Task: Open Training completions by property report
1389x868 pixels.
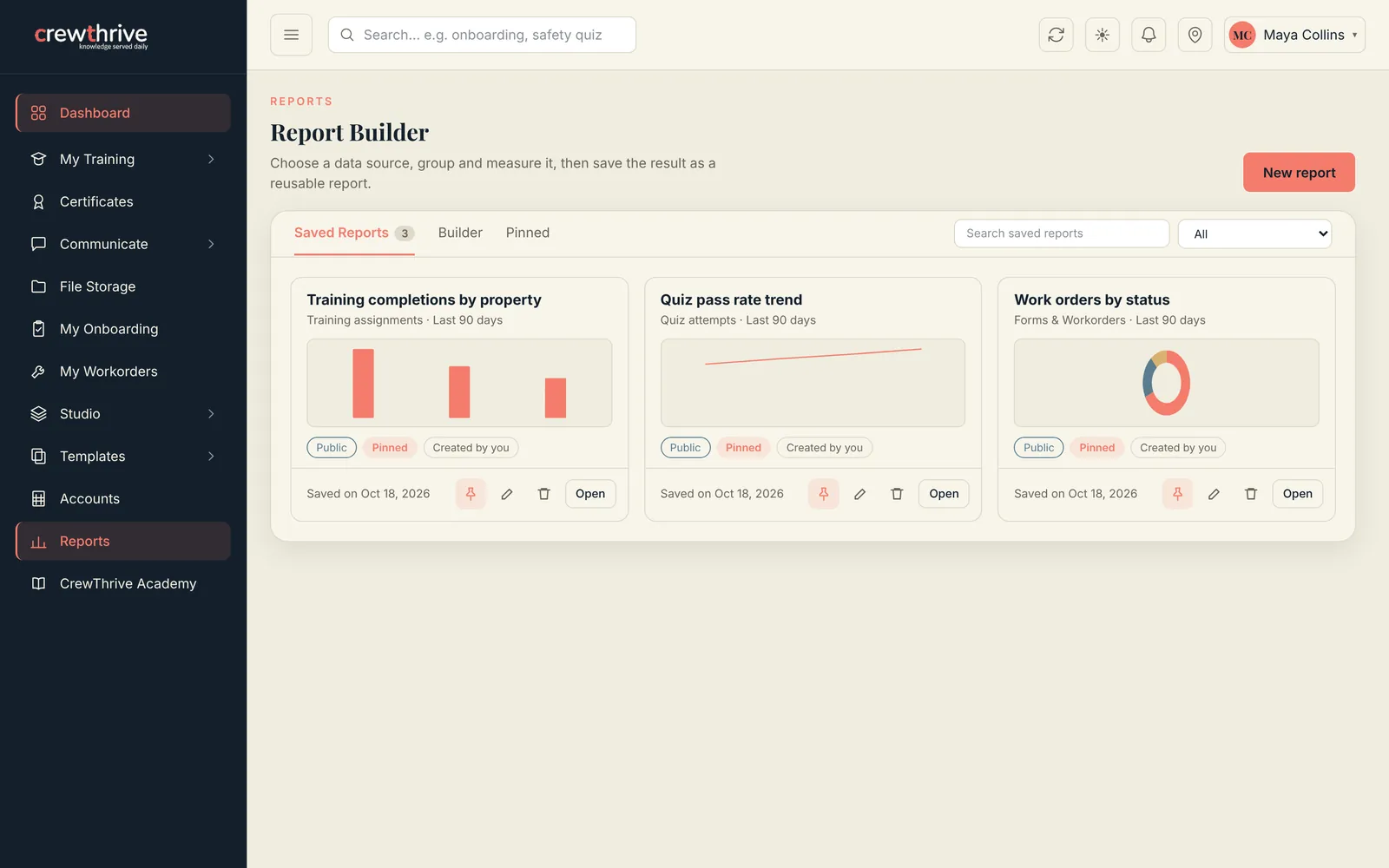Action: pos(590,494)
